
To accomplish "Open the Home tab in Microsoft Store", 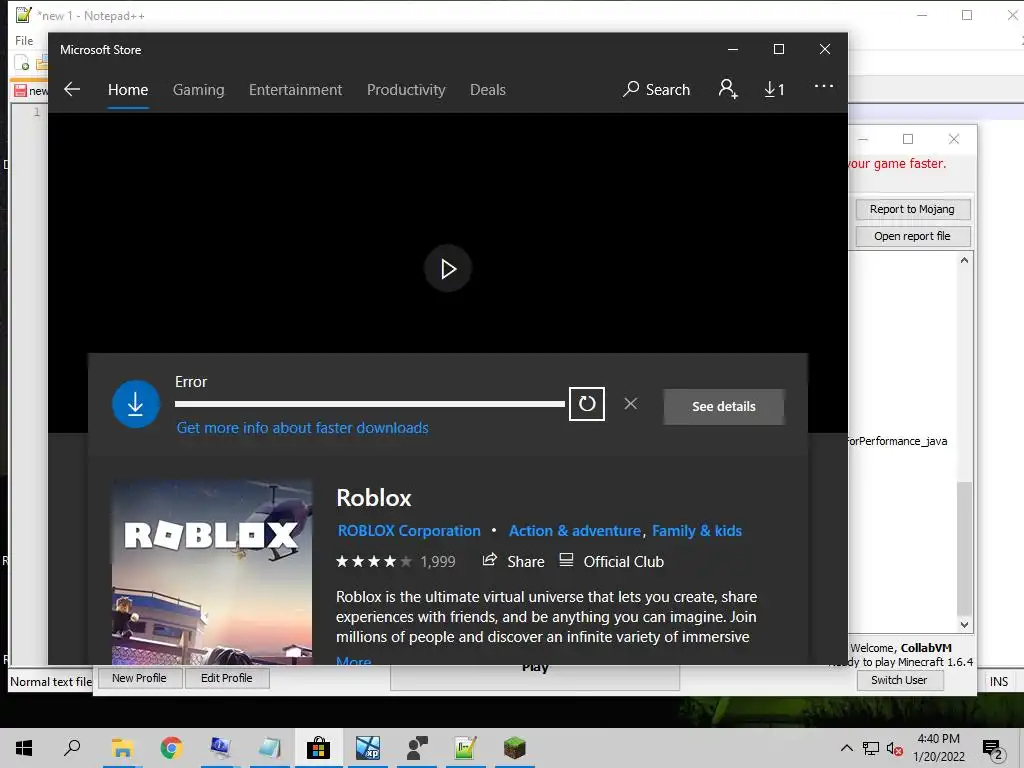I will pyautogui.click(x=128, y=89).
